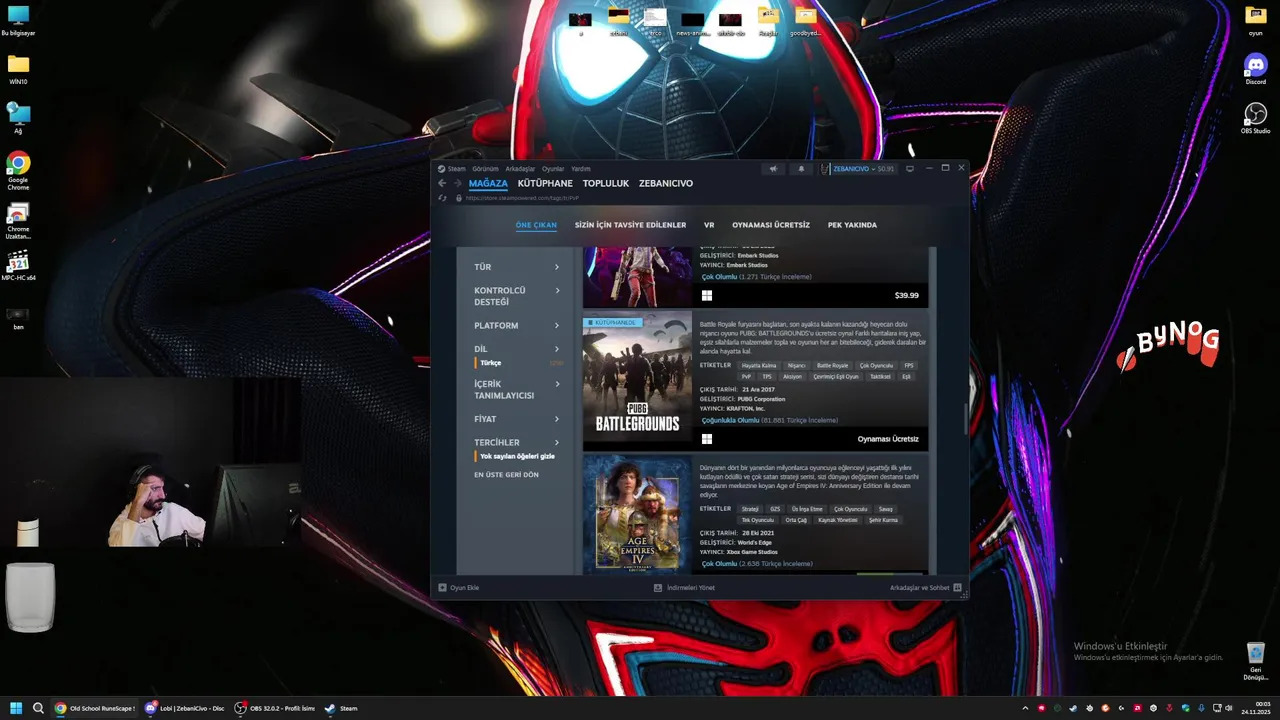Click the download icon for İndirmeleri Yönet

tap(658, 588)
